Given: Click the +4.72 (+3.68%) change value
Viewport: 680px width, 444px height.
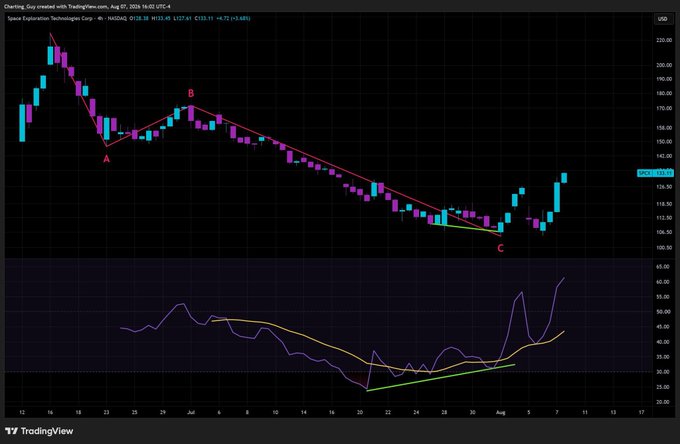Looking at the screenshot, I should tap(233, 18).
